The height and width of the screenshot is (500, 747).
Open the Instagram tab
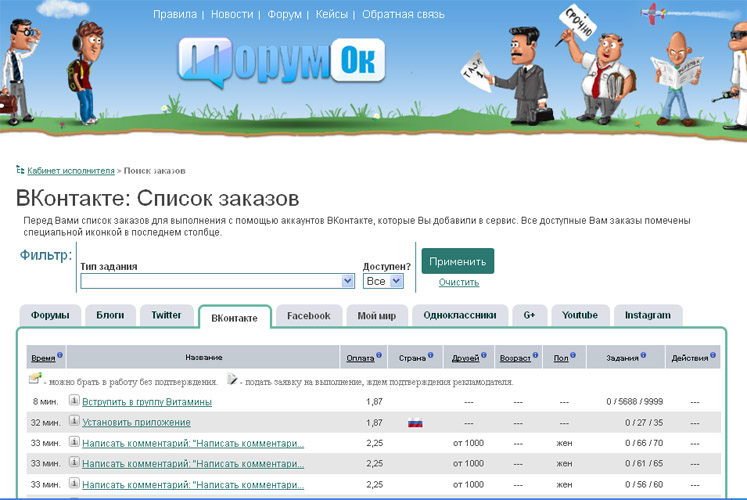pyautogui.click(x=648, y=315)
